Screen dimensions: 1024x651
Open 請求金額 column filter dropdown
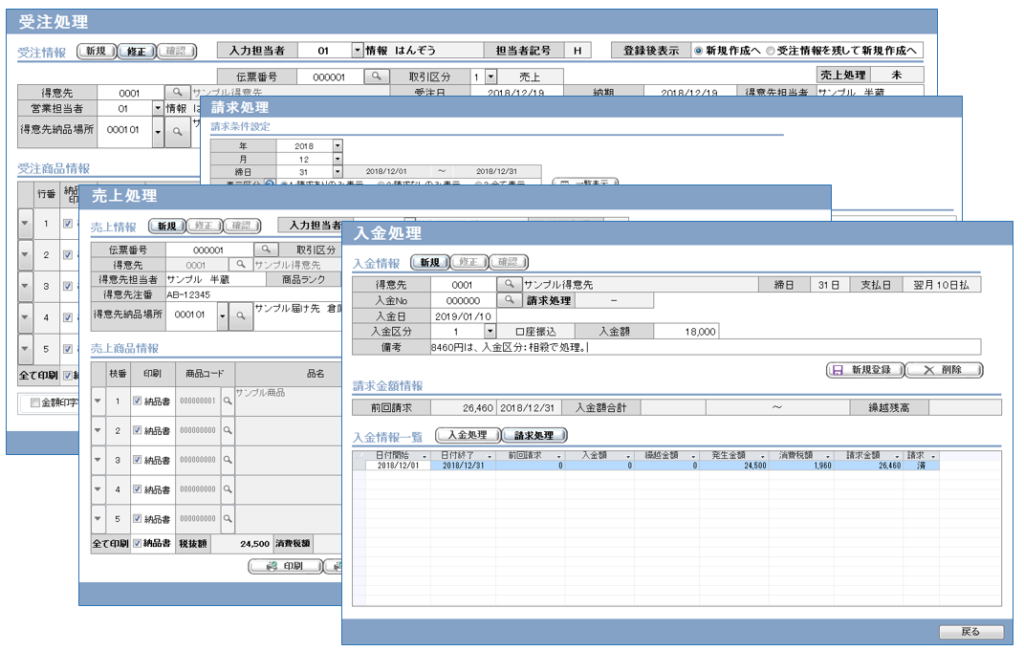pyautogui.click(x=897, y=456)
